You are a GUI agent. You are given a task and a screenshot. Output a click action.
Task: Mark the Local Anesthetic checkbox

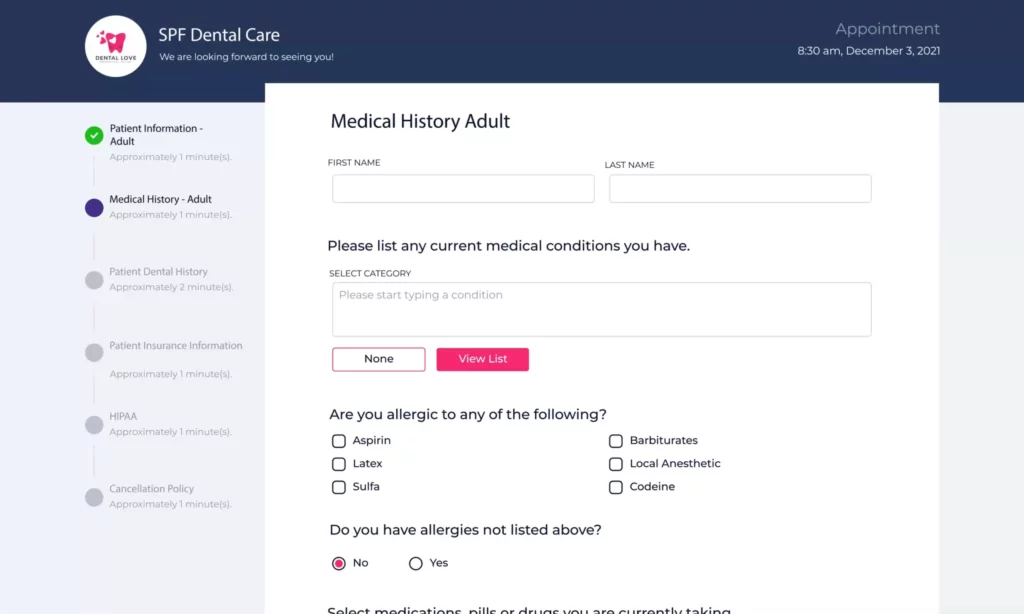616,464
